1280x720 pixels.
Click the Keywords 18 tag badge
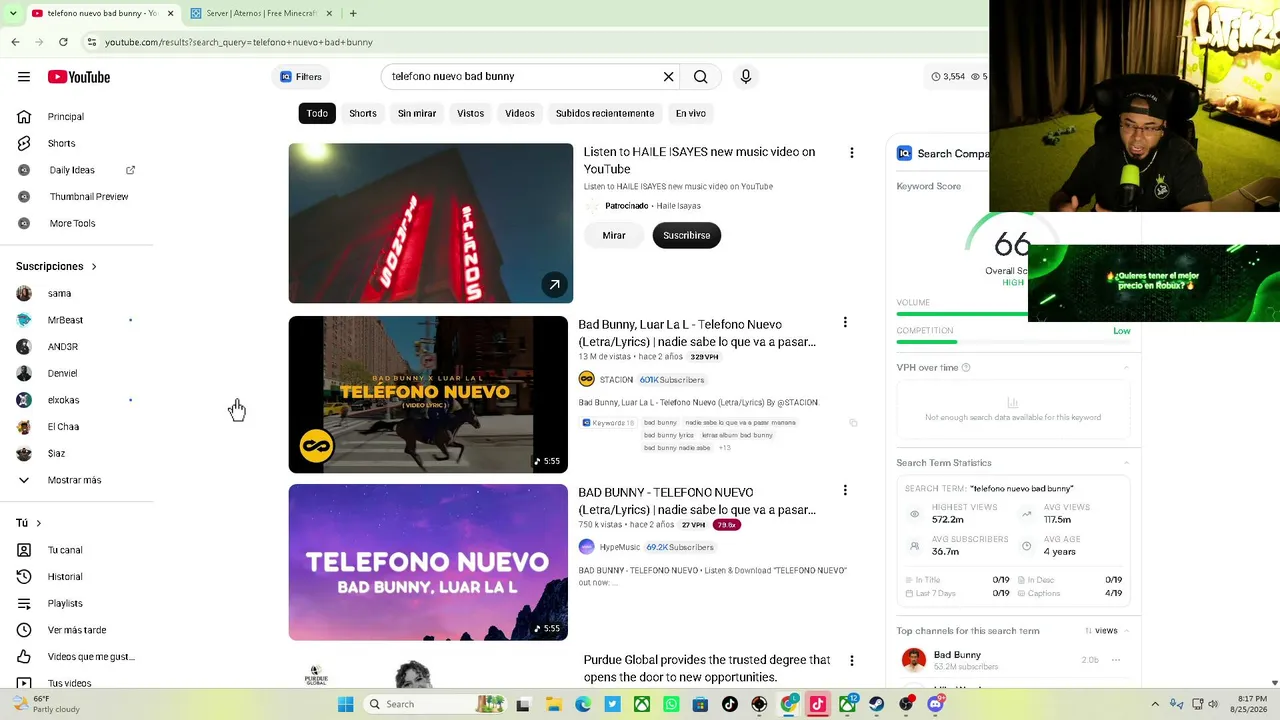pyautogui.click(x=608, y=423)
